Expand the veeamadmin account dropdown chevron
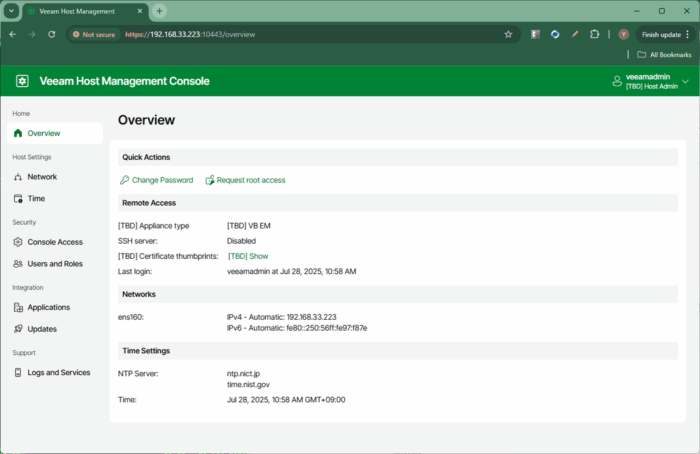Viewport: 700px width, 454px height. point(685,81)
